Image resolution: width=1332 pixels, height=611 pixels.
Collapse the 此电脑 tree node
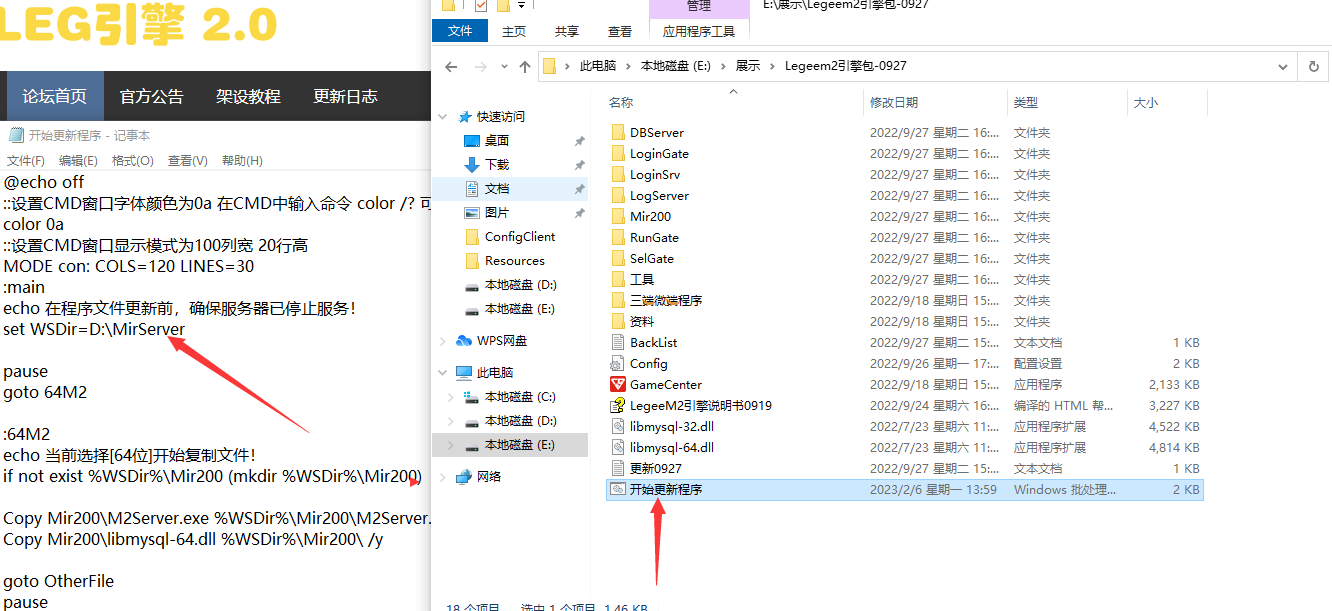(x=444, y=373)
